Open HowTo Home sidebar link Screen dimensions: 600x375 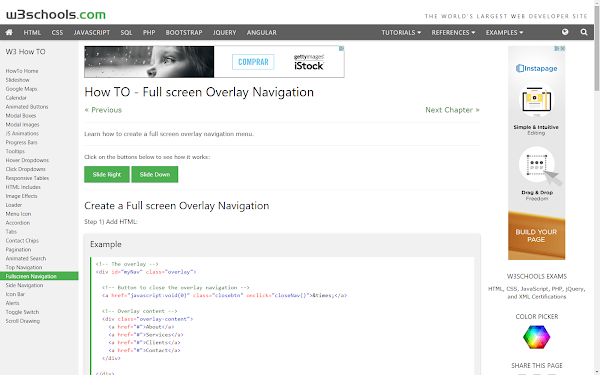22,71
